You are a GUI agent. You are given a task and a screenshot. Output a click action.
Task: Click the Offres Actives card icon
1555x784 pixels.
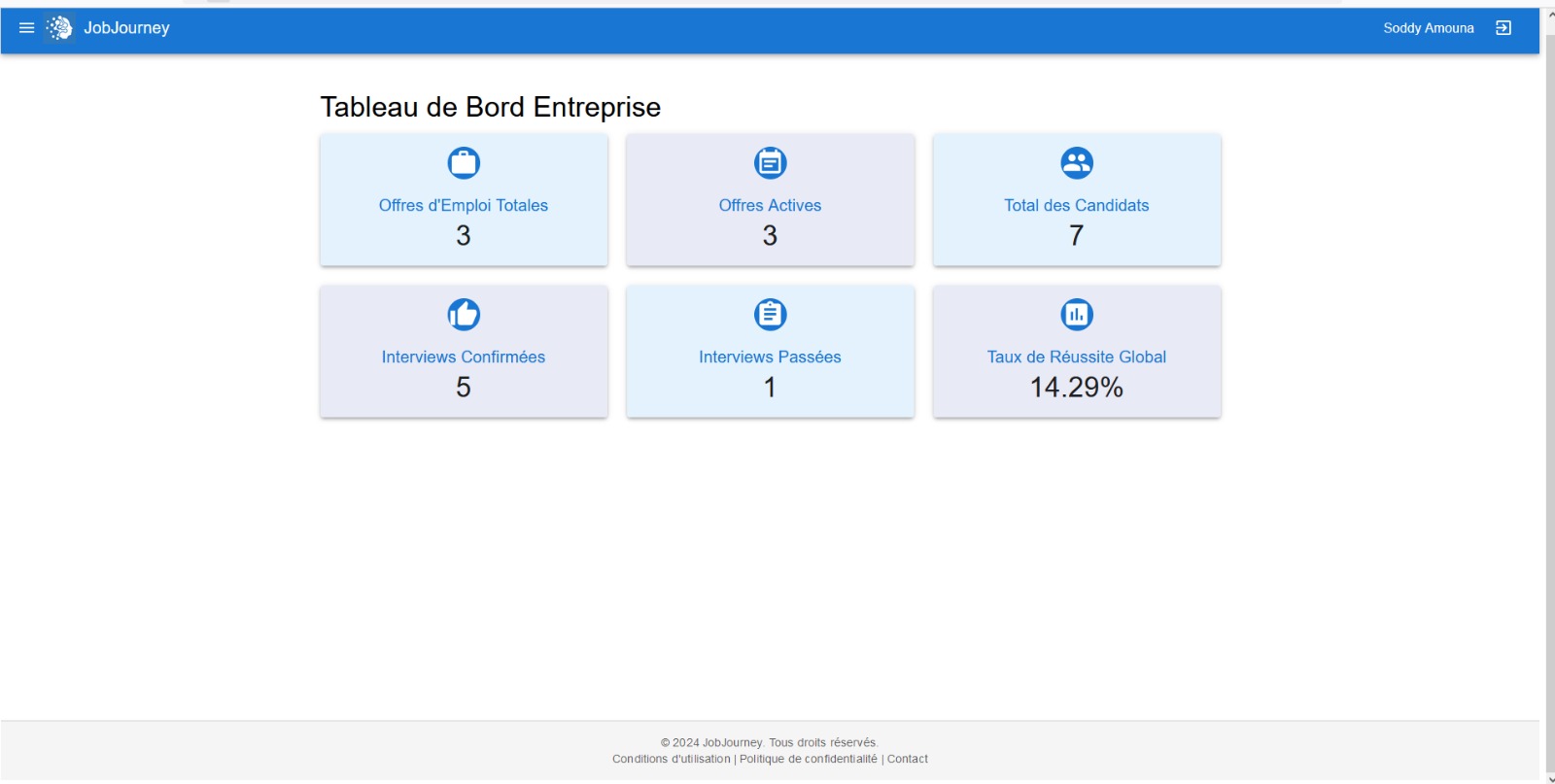point(770,163)
